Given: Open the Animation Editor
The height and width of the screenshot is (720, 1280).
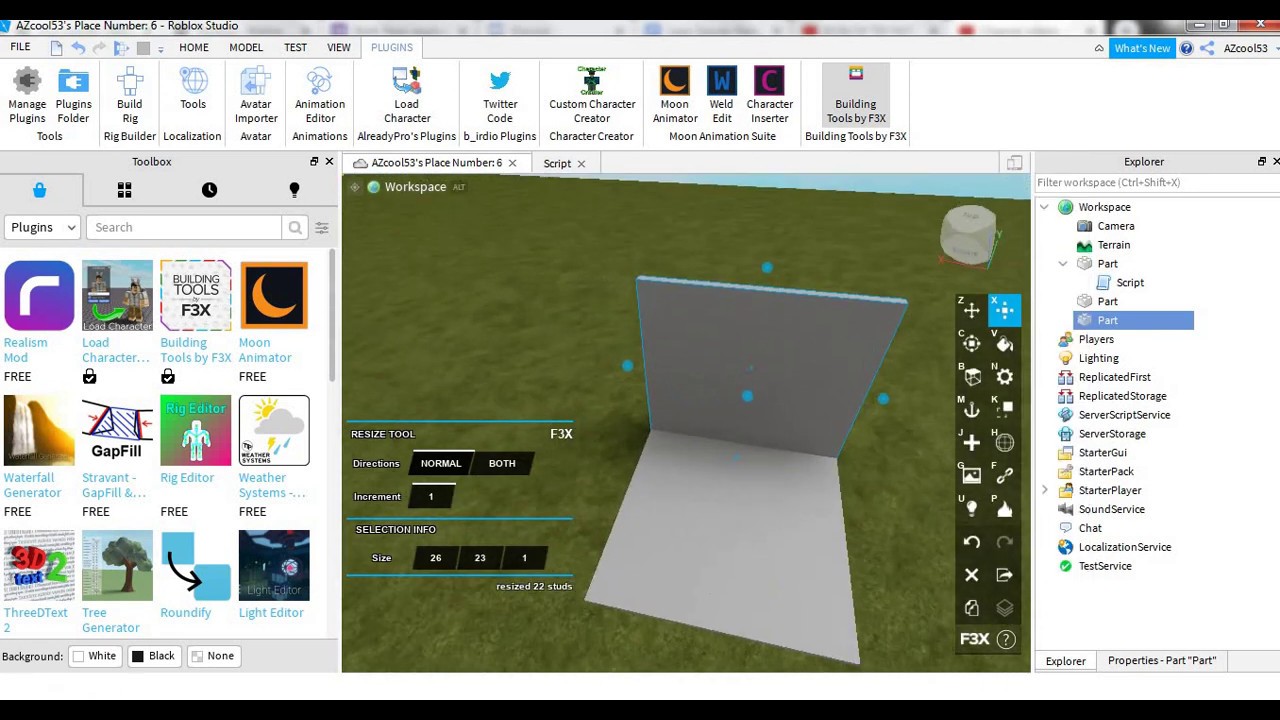Looking at the screenshot, I should (319, 96).
